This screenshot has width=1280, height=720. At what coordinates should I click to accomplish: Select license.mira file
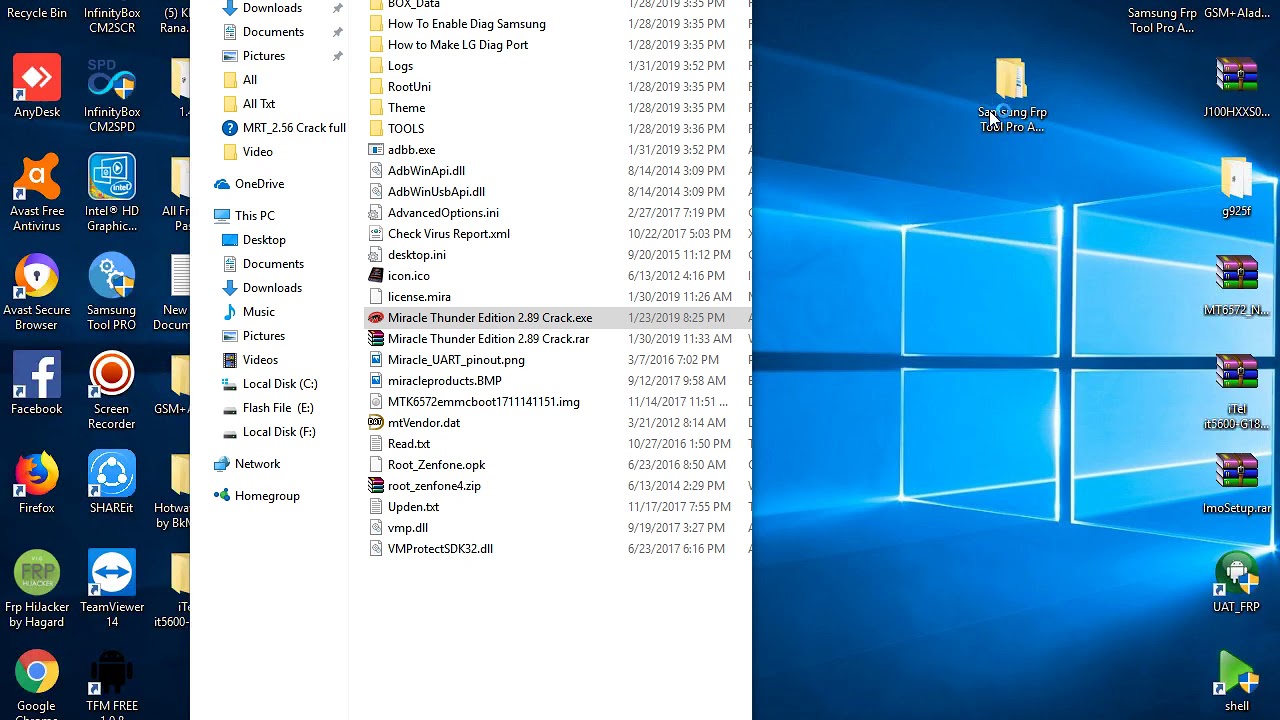(419, 297)
